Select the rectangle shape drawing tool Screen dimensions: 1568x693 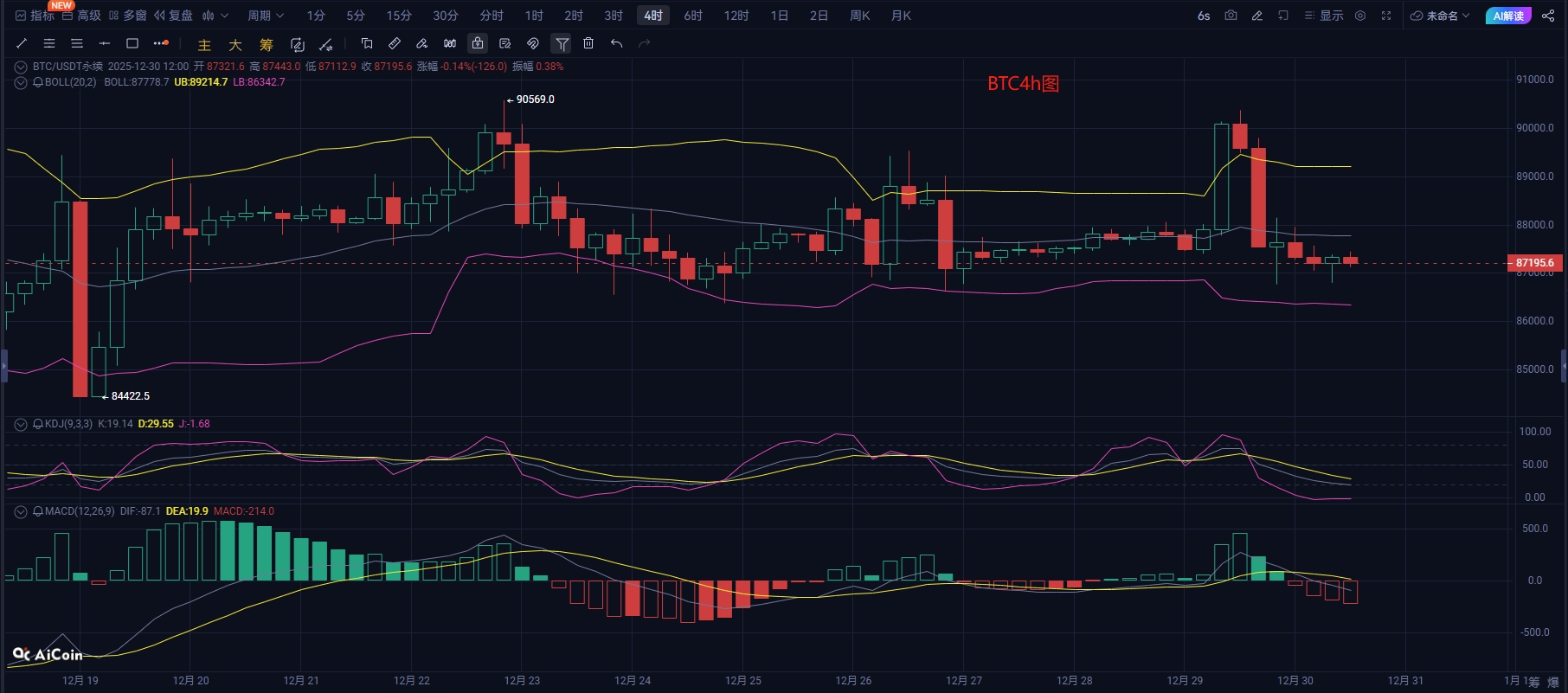point(132,43)
